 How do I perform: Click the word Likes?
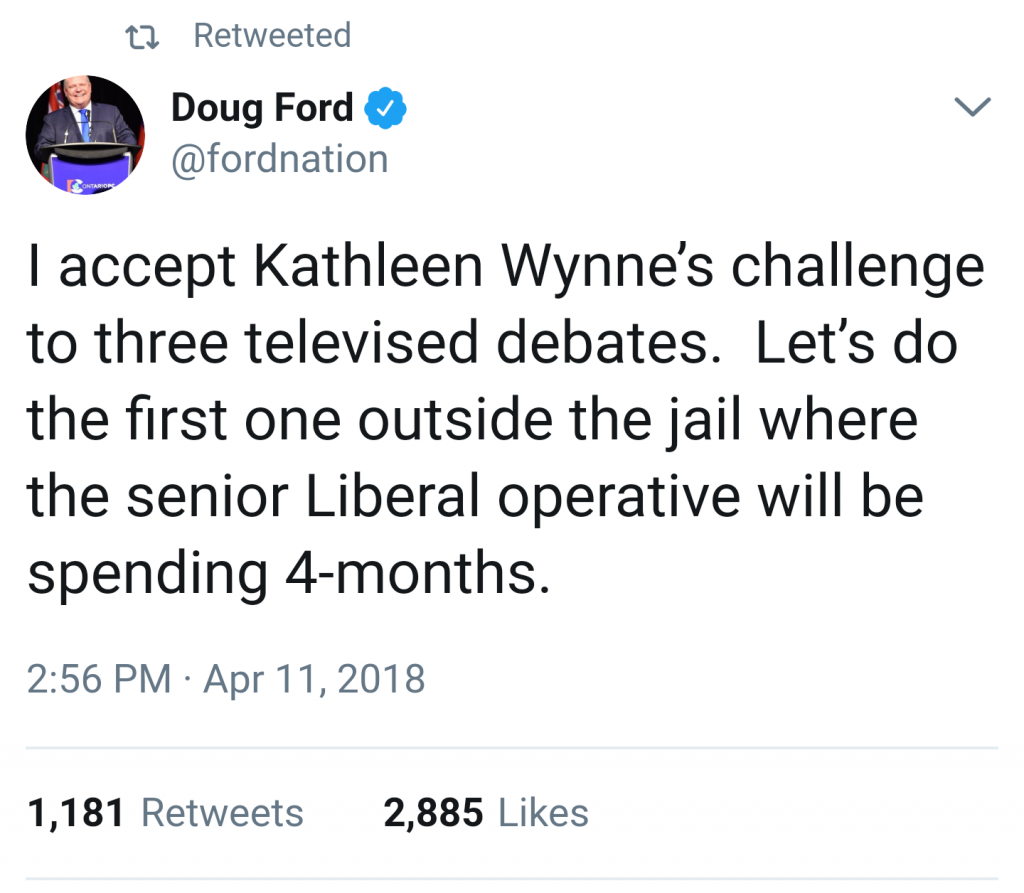click(x=543, y=813)
